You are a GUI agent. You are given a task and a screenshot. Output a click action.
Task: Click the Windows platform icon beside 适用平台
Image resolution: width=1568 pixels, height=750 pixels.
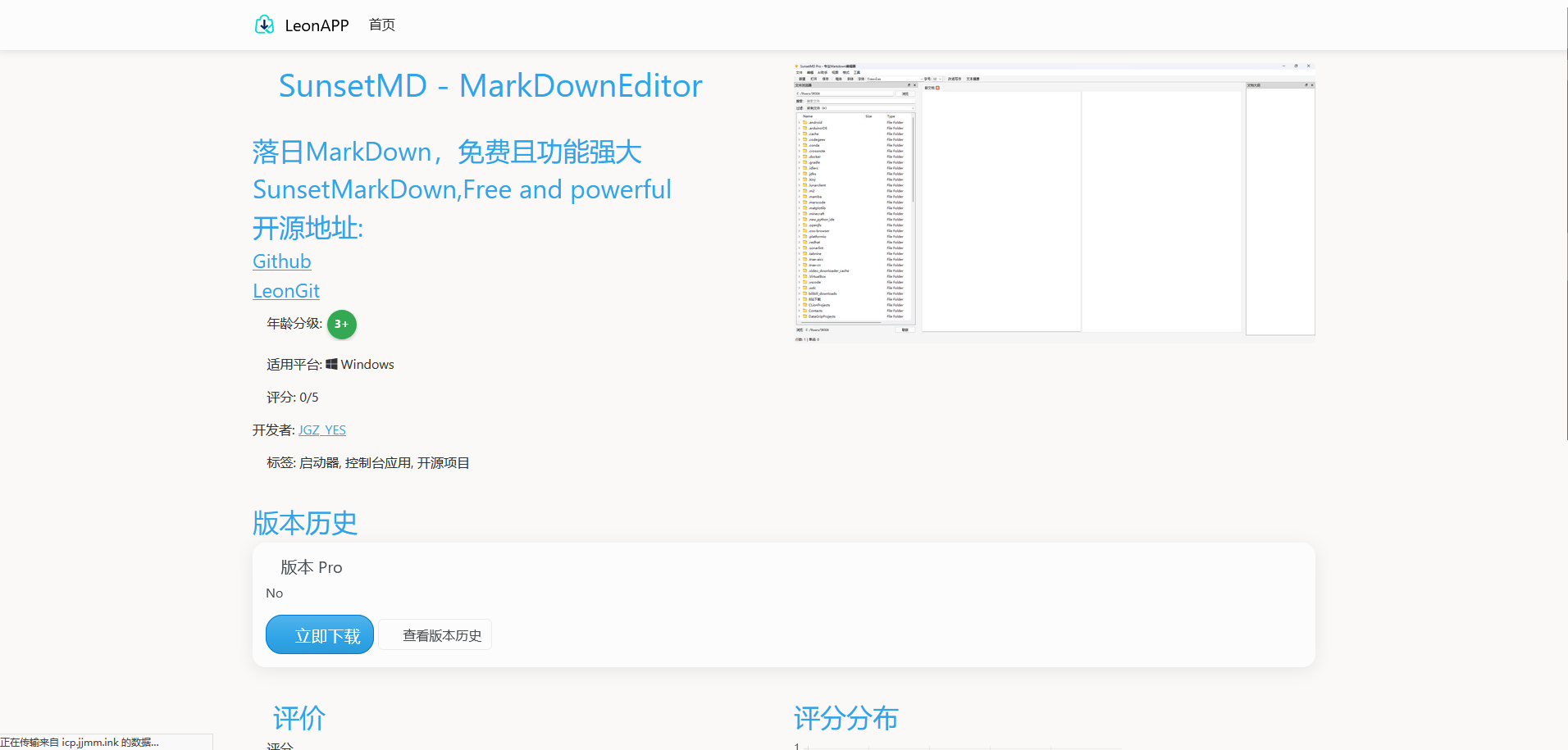[332, 364]
